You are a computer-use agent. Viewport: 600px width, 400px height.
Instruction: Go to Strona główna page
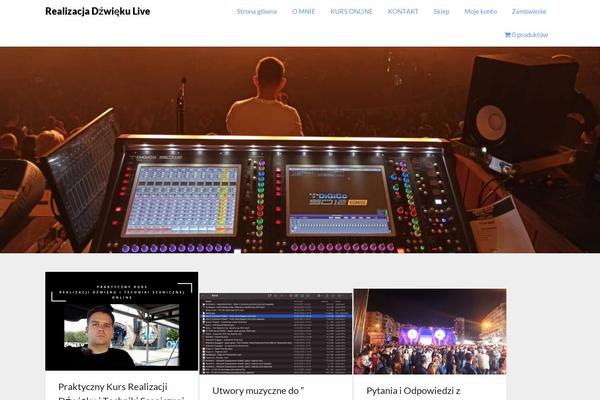coord(257,11)
